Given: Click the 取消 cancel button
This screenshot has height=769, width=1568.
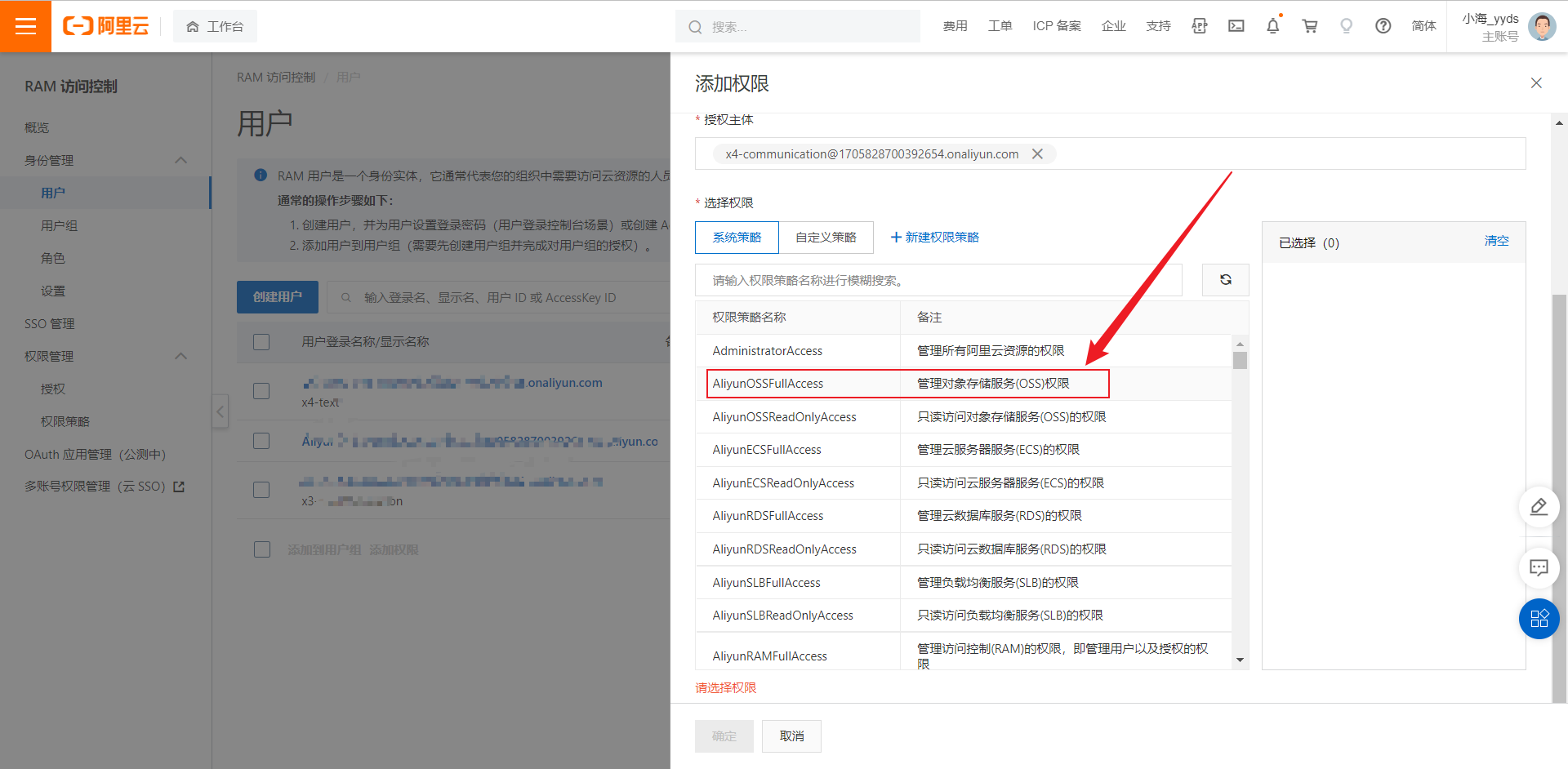Looking at the screenshot, I should coord(791,736).
